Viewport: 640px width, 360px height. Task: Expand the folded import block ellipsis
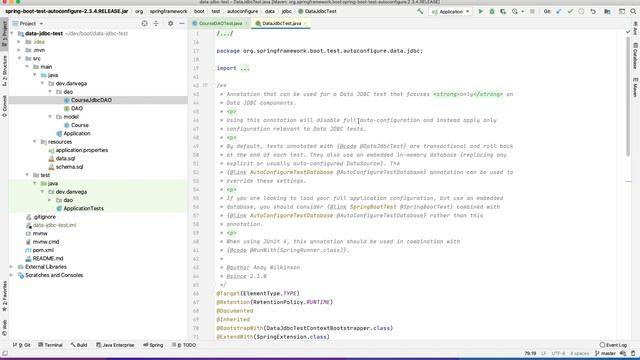pos(244,68)
